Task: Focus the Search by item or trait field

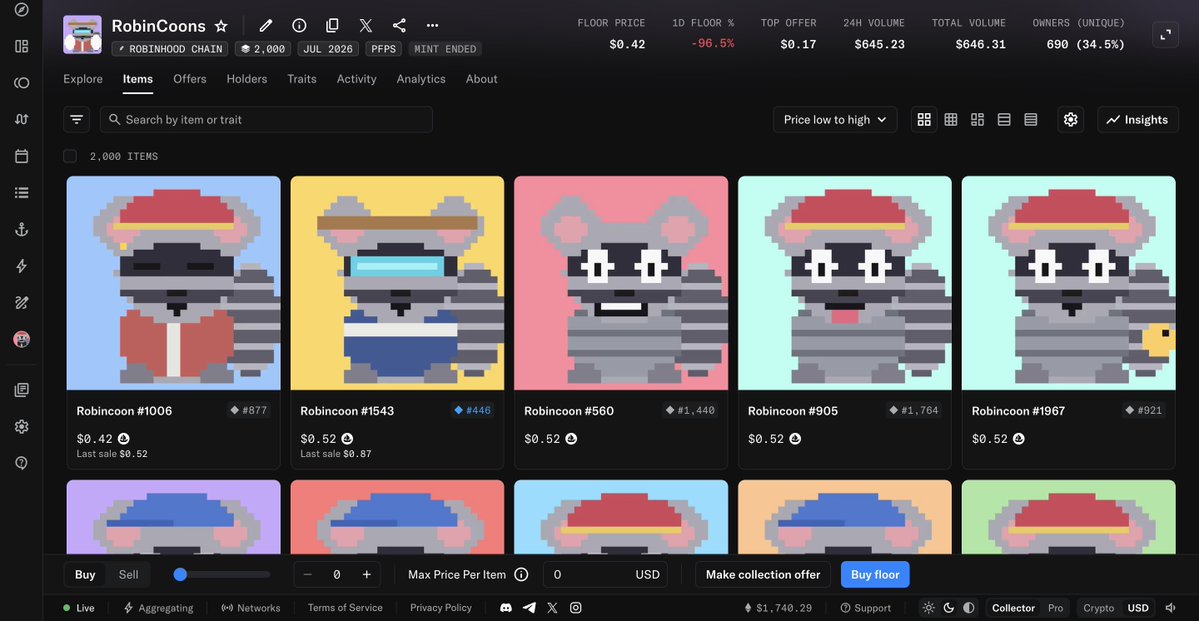Action: click(x=266, y=119)
